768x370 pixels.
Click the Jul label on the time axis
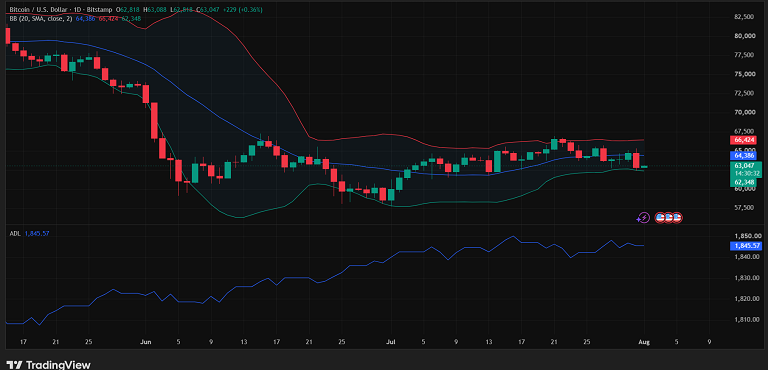pyautogui.click(x=391, y=342)
